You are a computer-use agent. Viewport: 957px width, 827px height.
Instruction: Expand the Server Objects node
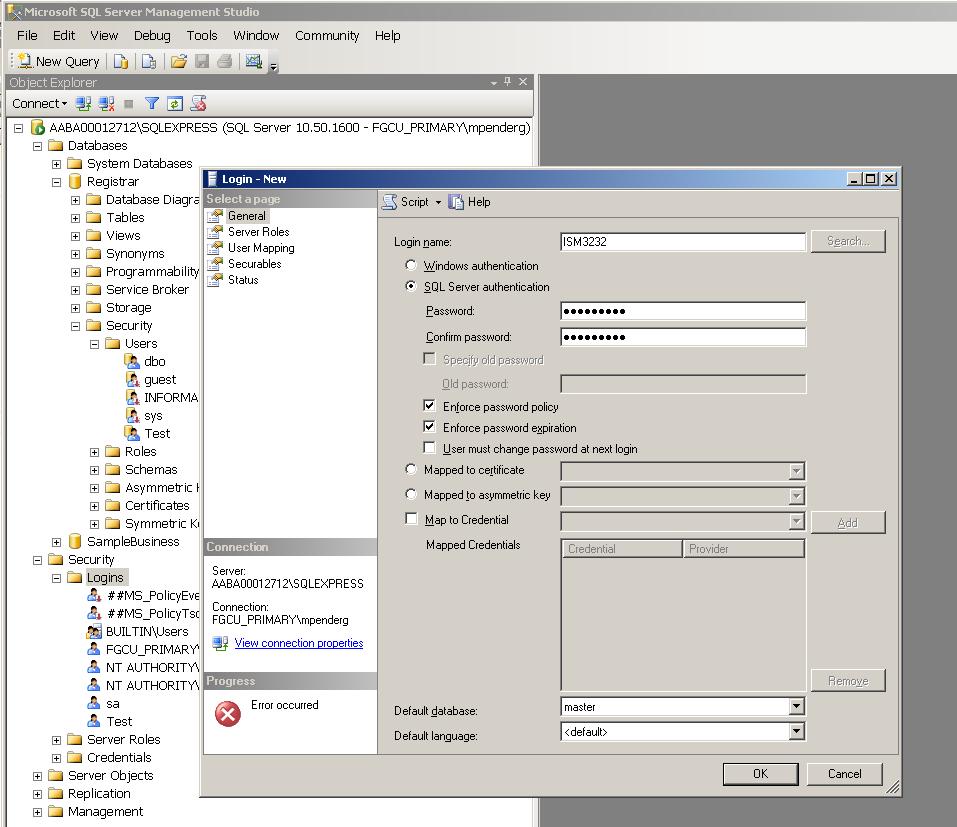coord(37,776)
